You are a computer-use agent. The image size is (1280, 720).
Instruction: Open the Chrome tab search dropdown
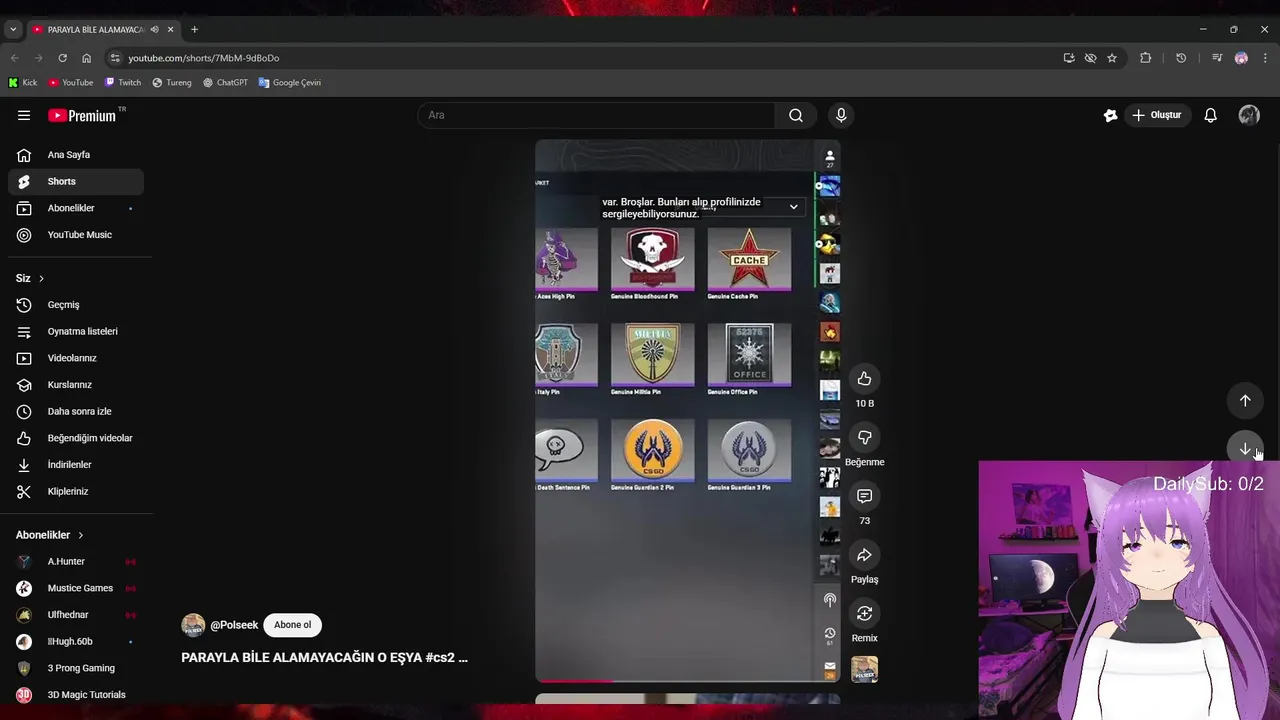pyautogui.click(x=12, y=30)
